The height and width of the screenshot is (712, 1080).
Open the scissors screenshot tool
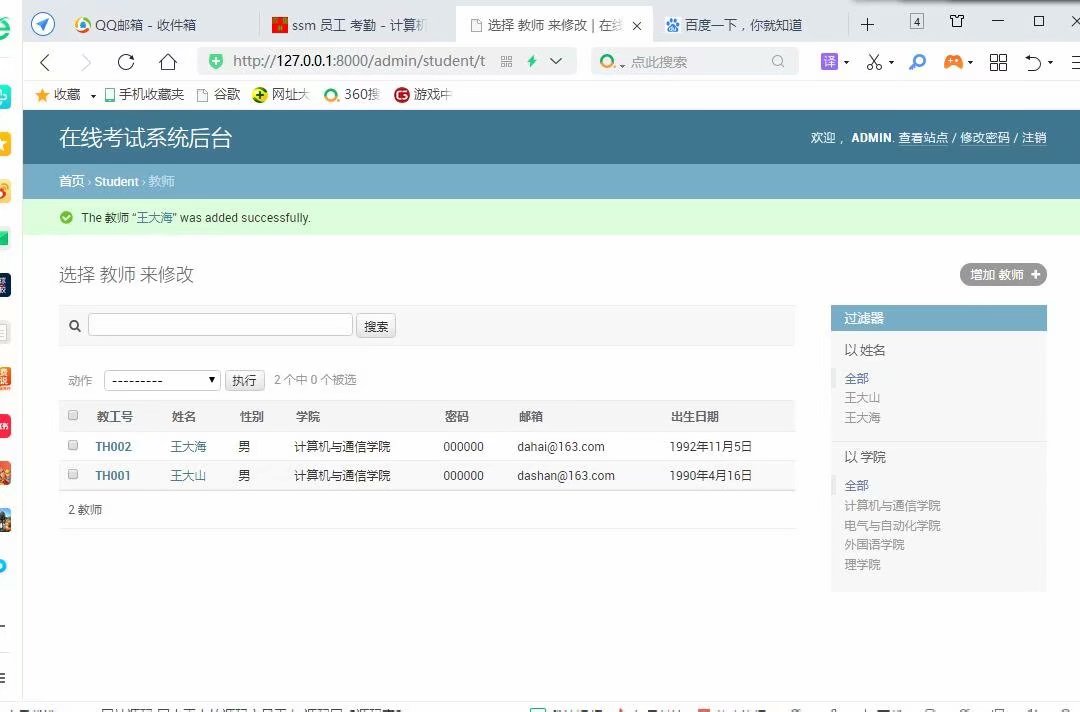pyautogui.click(x=874, y=62)
